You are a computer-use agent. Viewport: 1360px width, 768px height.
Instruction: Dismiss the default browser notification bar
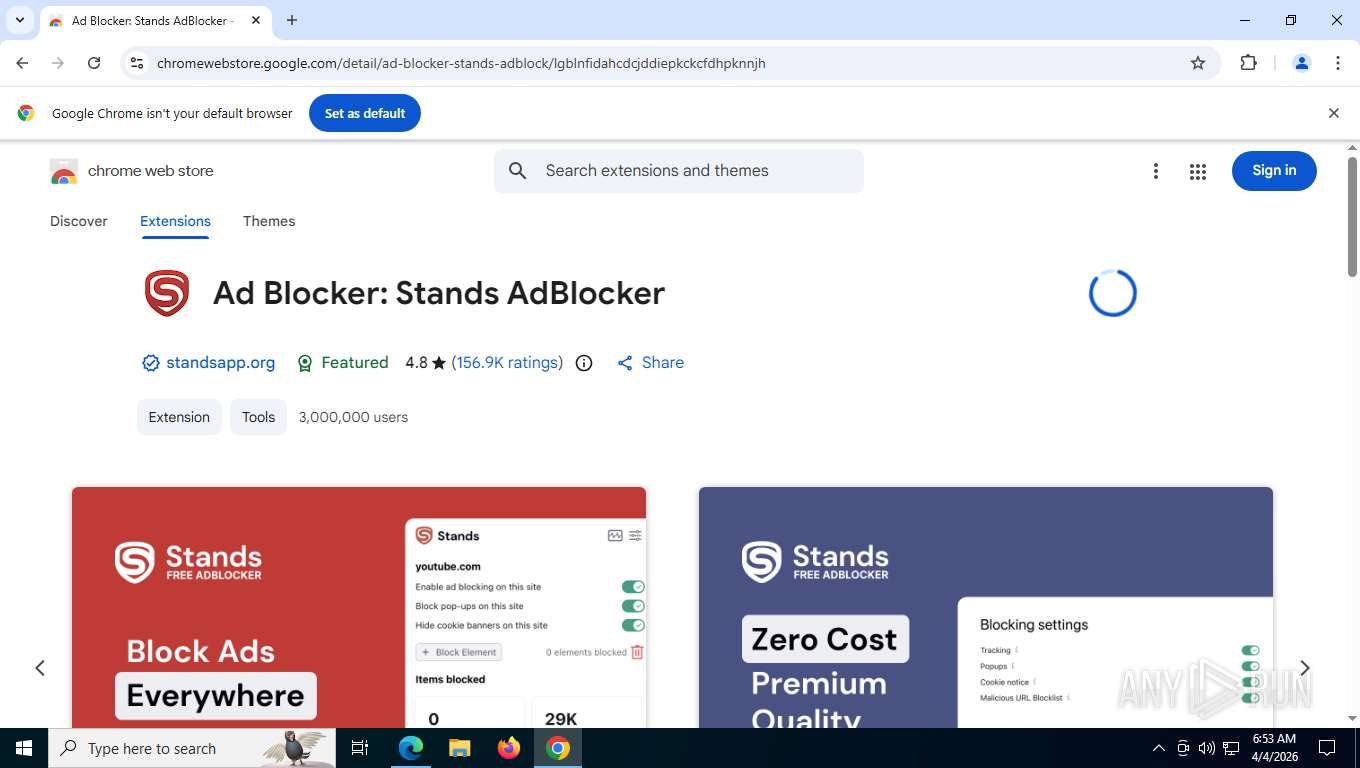coord(1333,113)
